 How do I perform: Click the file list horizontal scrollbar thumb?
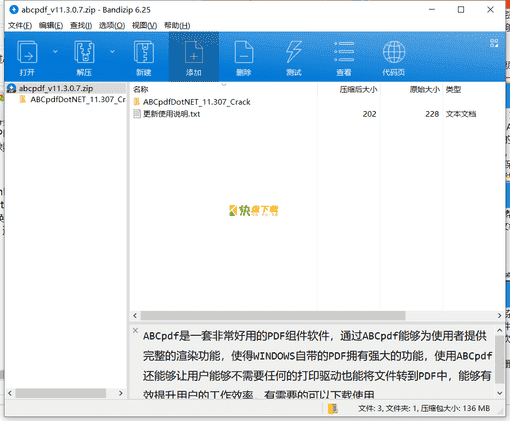click(x=273, y=315)
